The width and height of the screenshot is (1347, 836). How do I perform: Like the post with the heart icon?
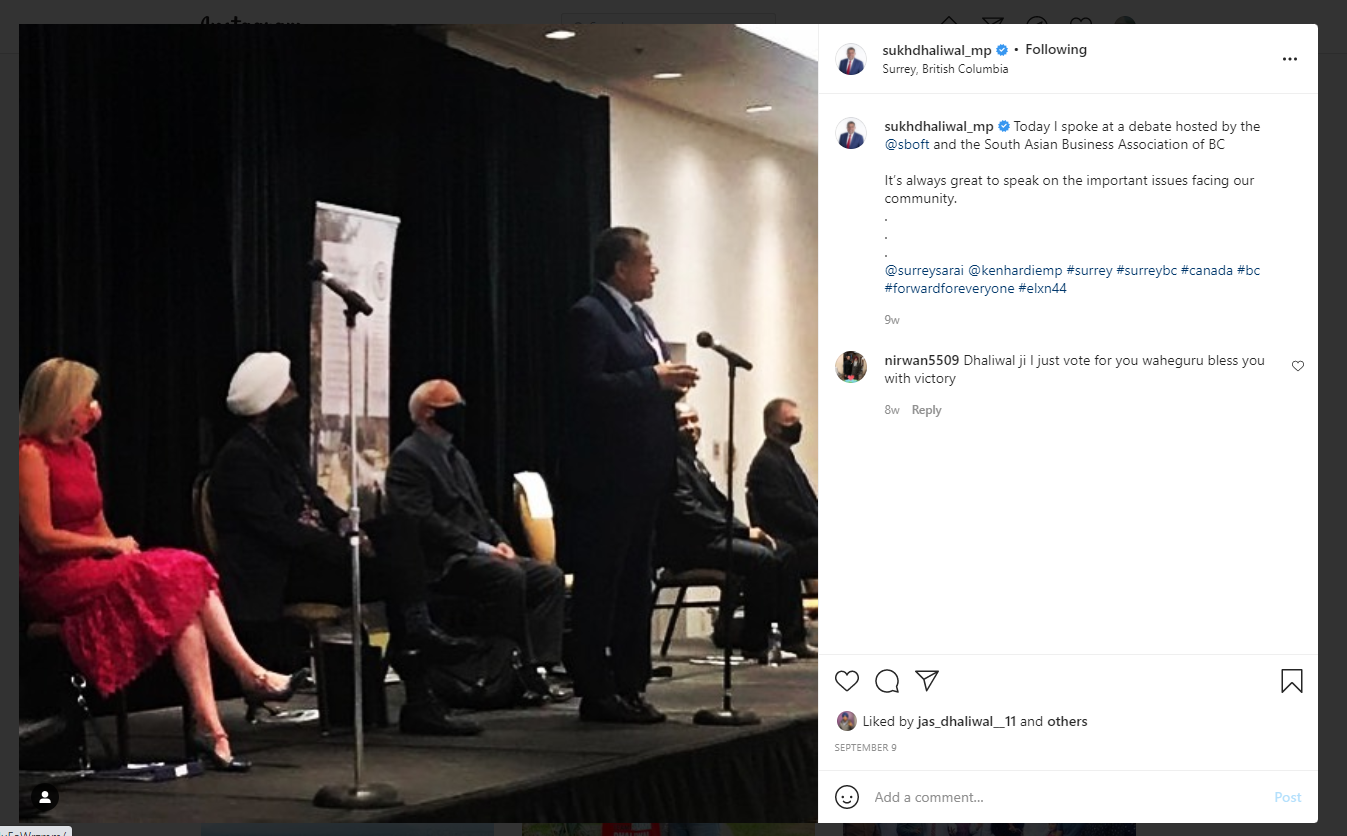click(x=847, y=681)
